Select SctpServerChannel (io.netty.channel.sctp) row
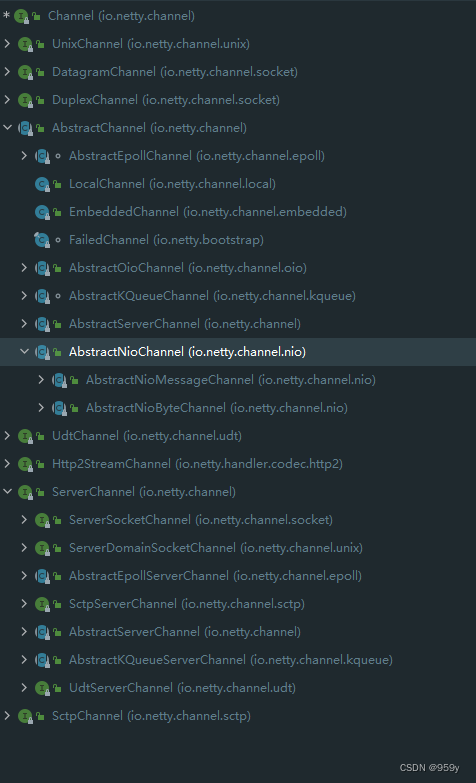This screenshot has height=783, width=476. pos(238,604)
